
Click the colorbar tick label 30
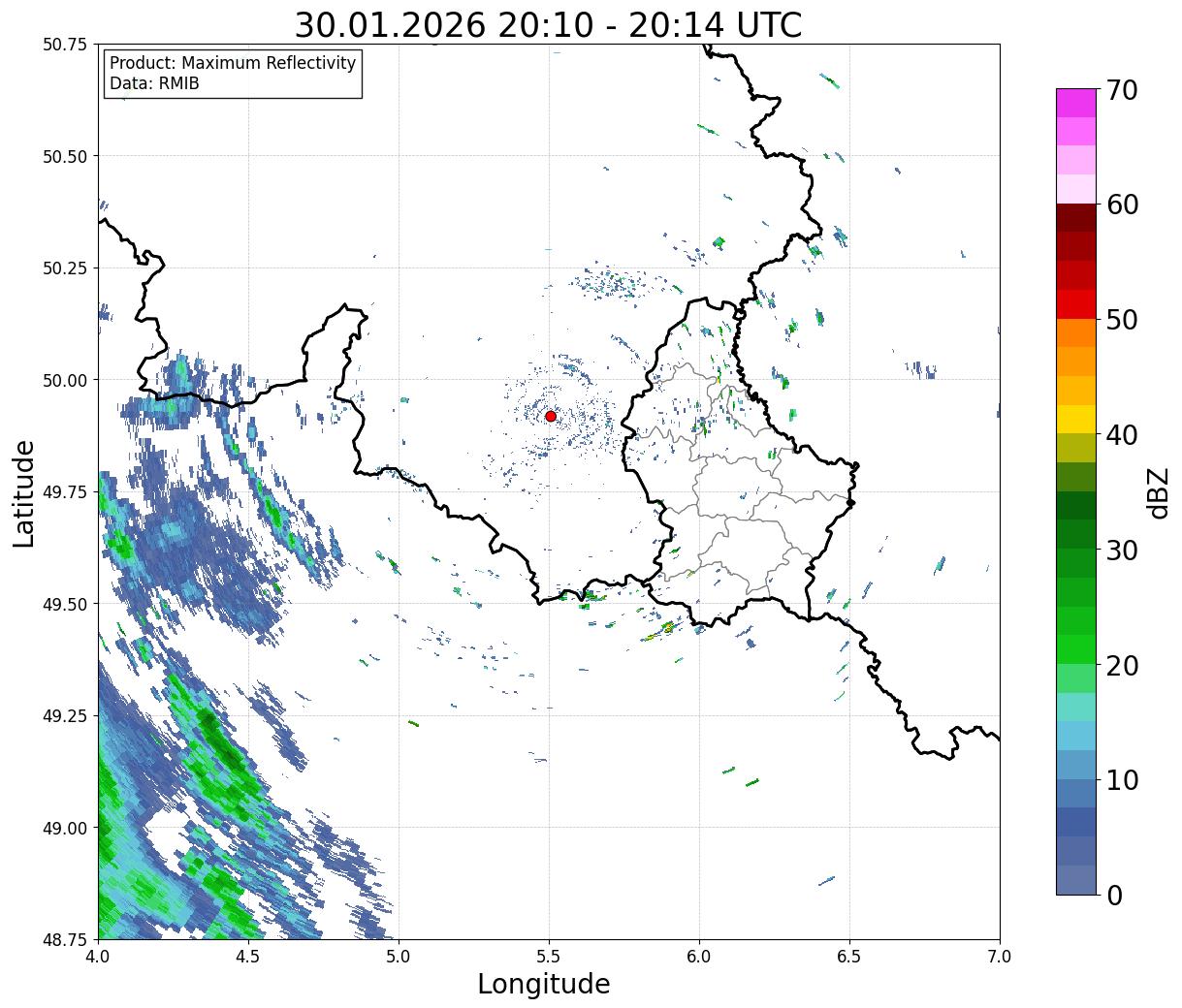tap(1121, 550)
